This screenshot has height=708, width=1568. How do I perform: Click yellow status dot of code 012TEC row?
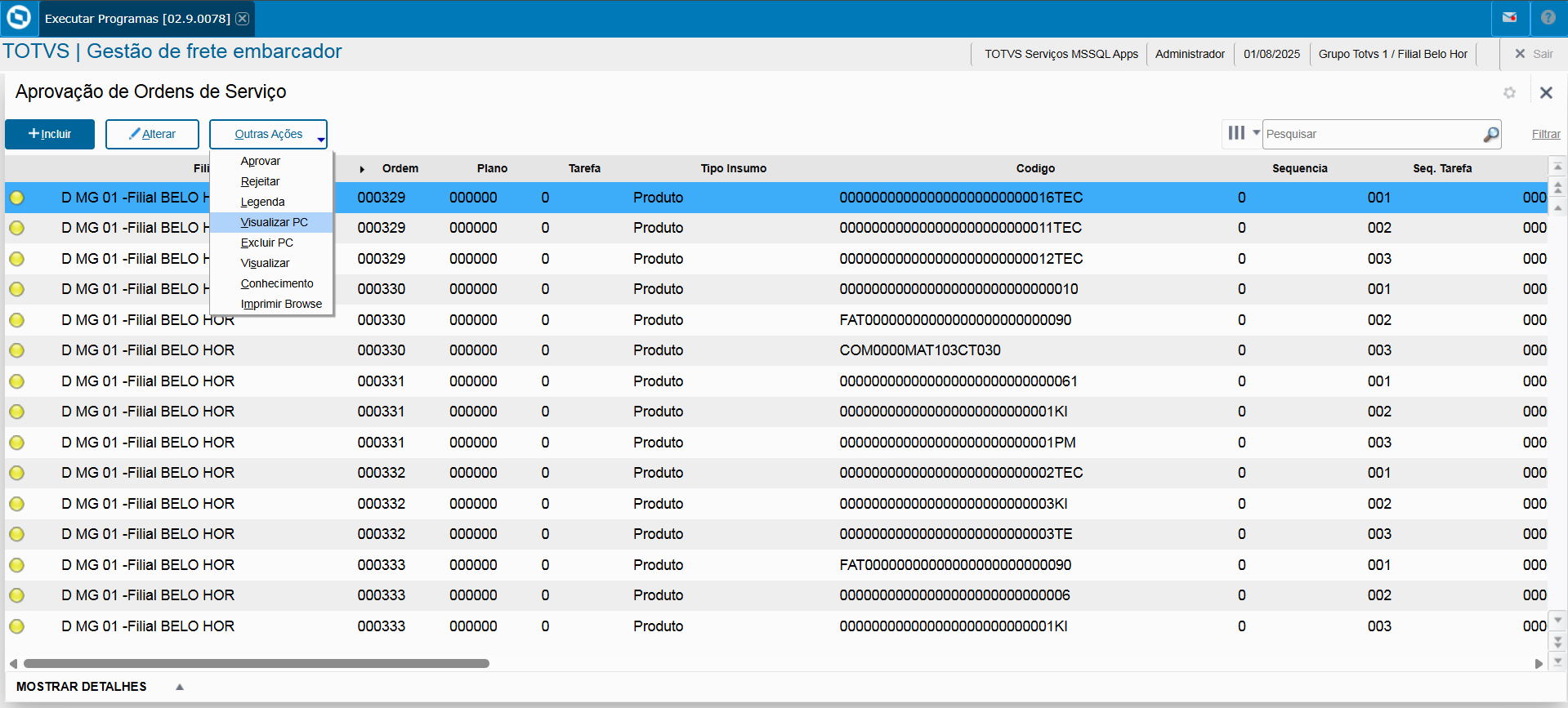click(x=17, y=259)
